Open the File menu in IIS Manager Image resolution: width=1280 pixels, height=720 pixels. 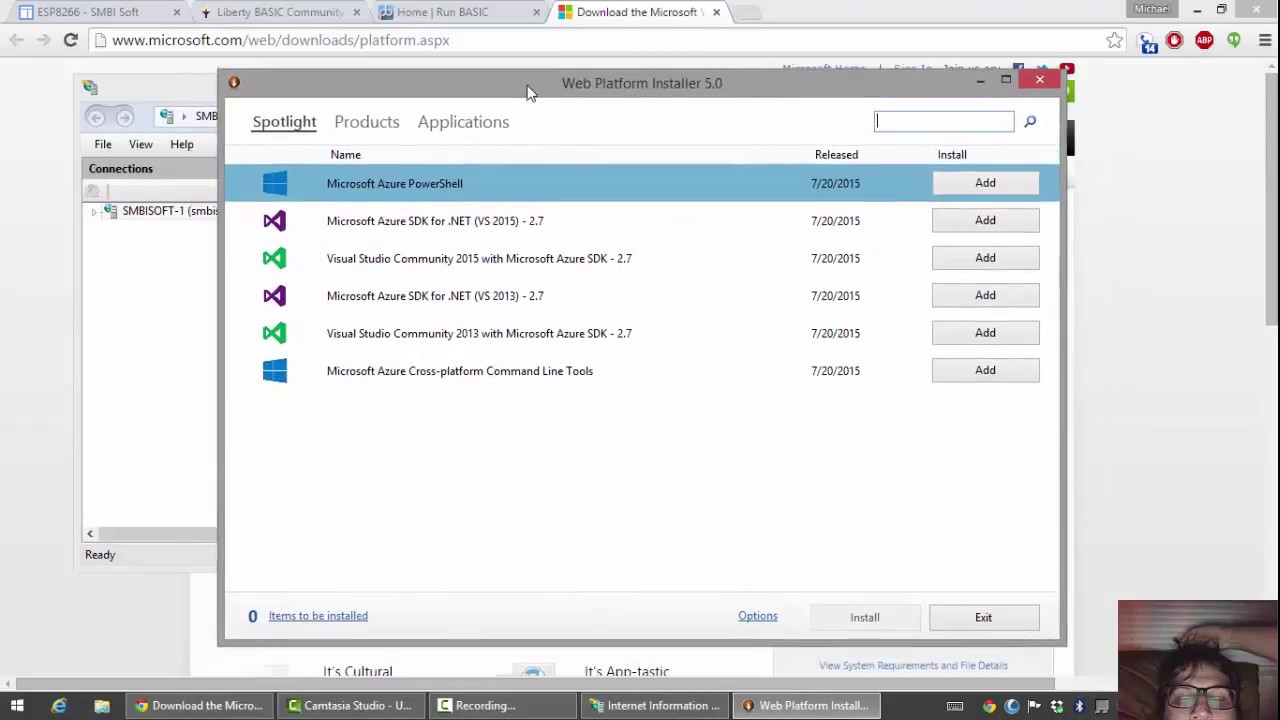pos(103,144)
